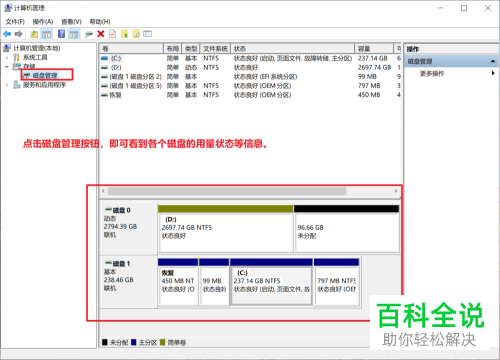The width and height of the screenshot is (500, 360).
Task: Select the (磁盘 1 磁盘分区 5) volume row
Action: pos(250,86)
